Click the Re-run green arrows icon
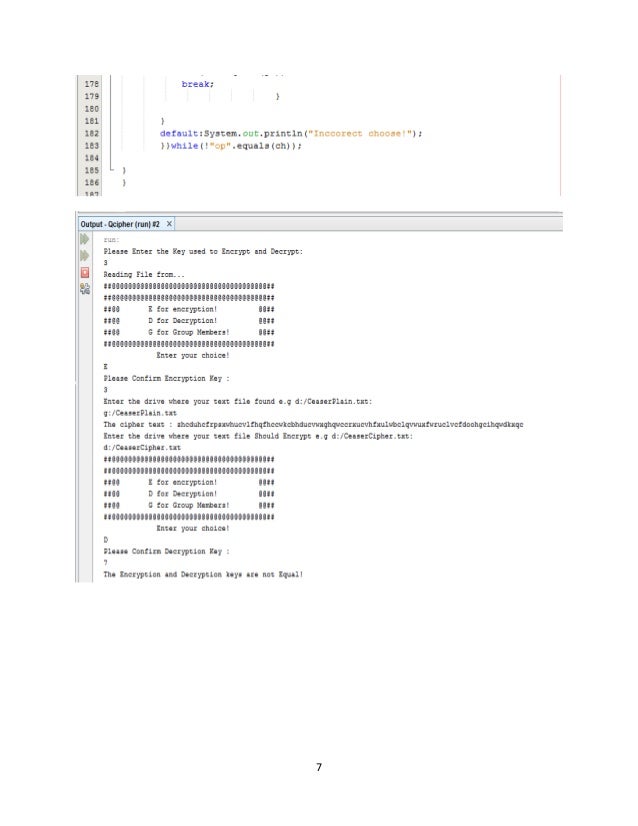 (84, 239)
